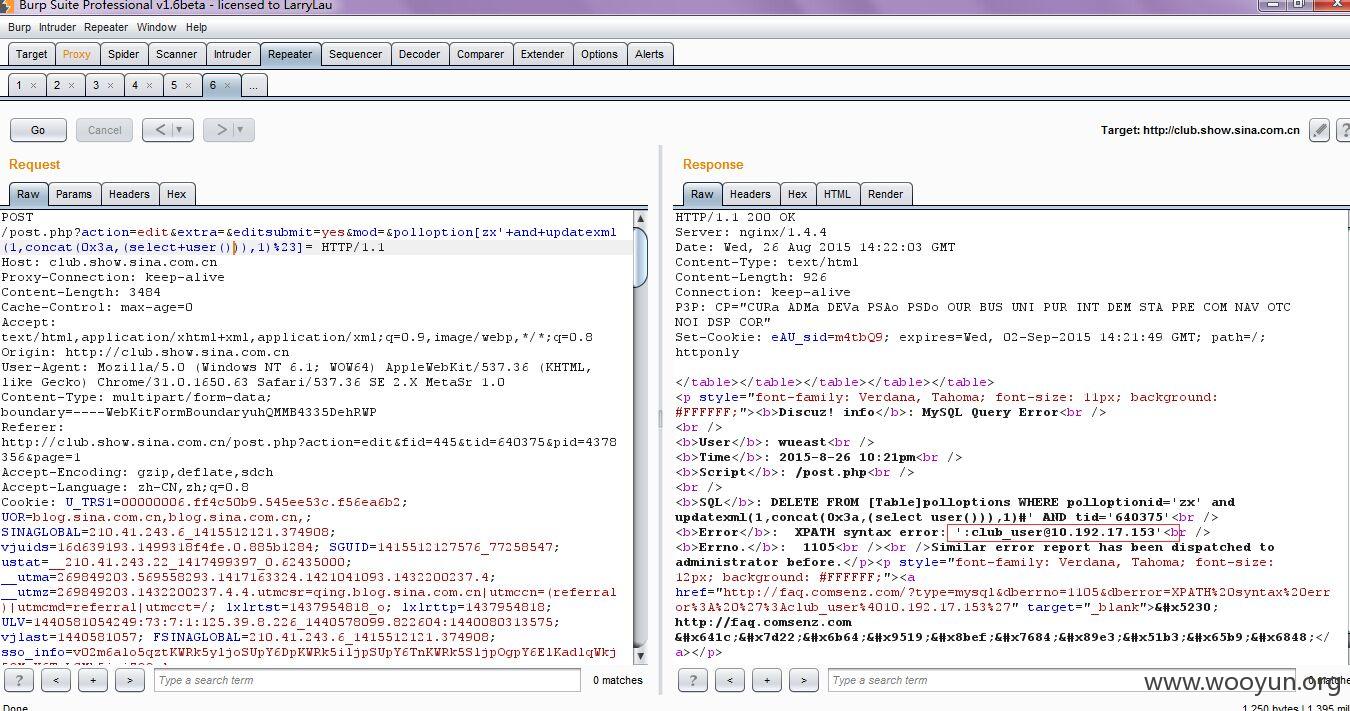This screenshot has width=1350, height=711.
Task: Open the Window menu
Action: (x=156, y=27)
